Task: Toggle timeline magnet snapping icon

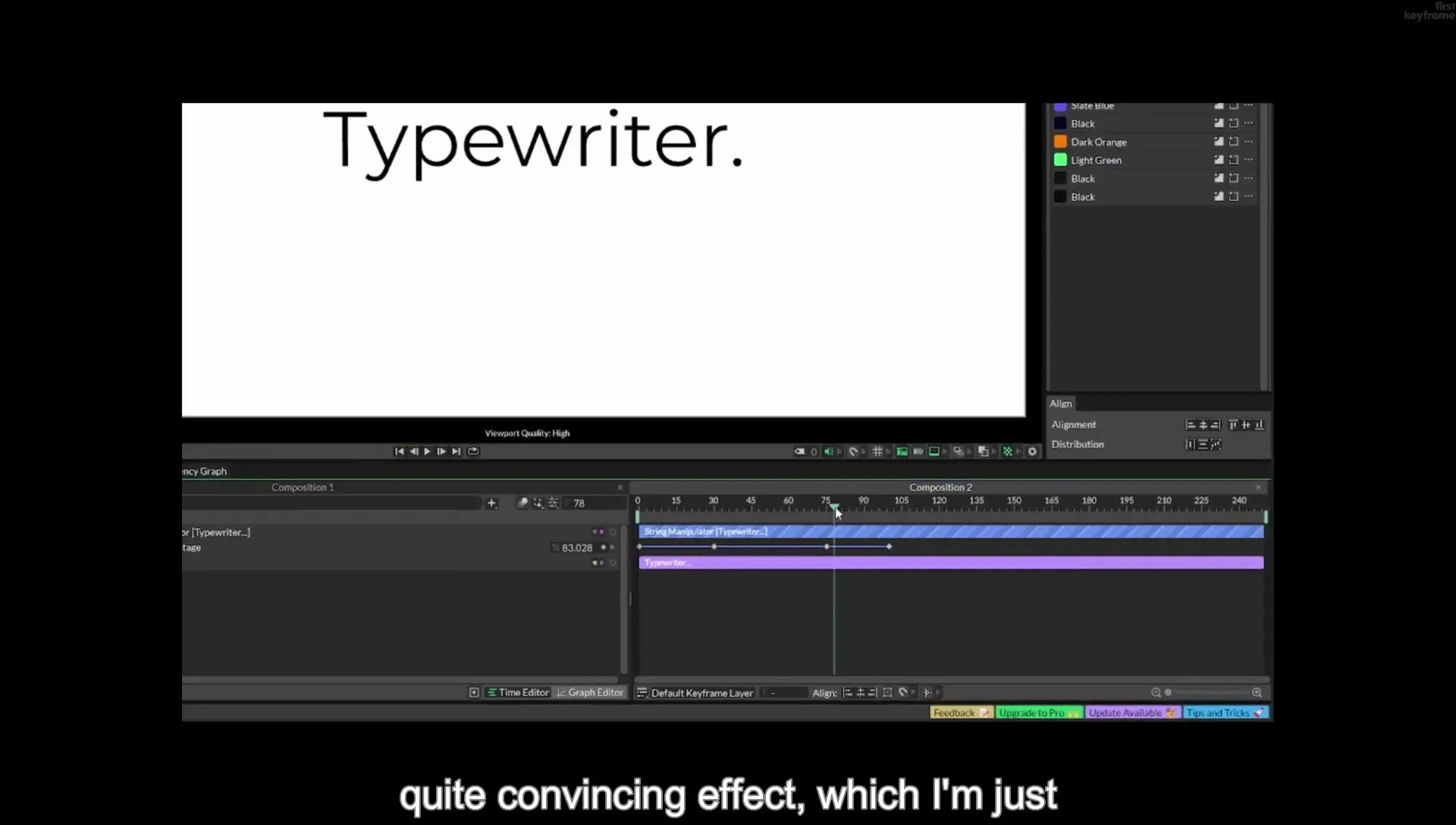Action: click(902, 692)
